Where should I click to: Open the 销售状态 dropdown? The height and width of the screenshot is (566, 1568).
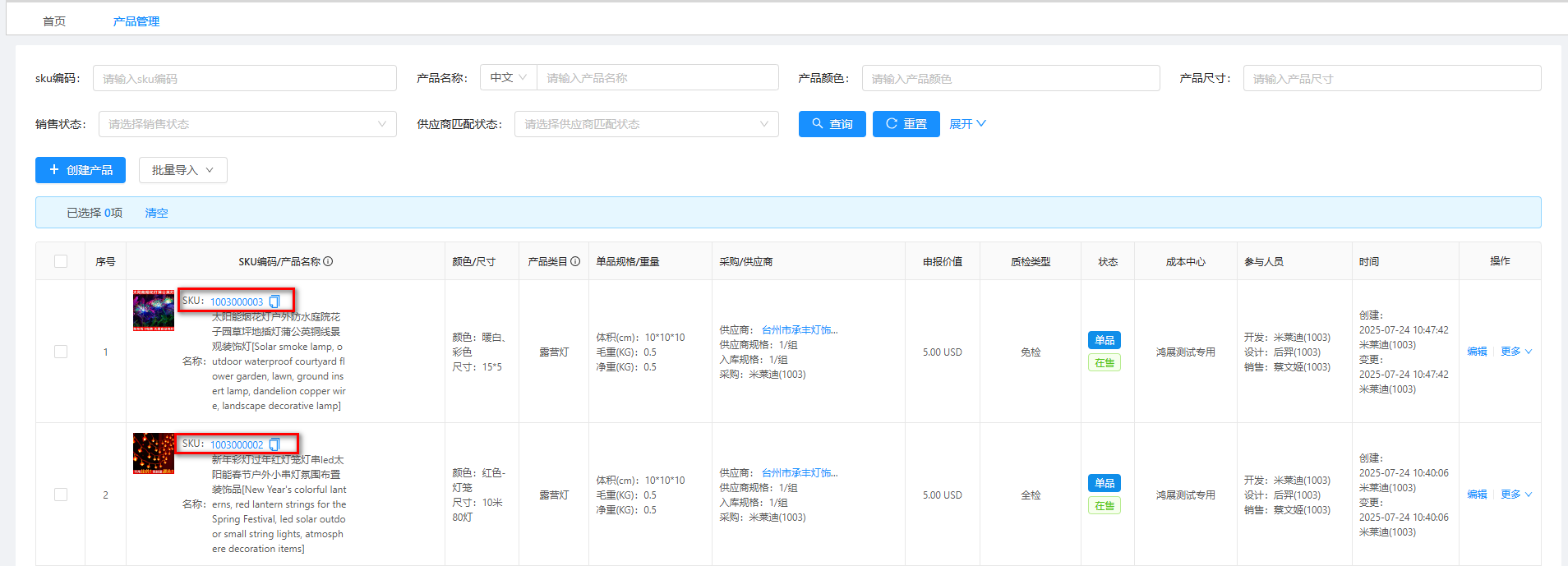[x=247, y=124]
